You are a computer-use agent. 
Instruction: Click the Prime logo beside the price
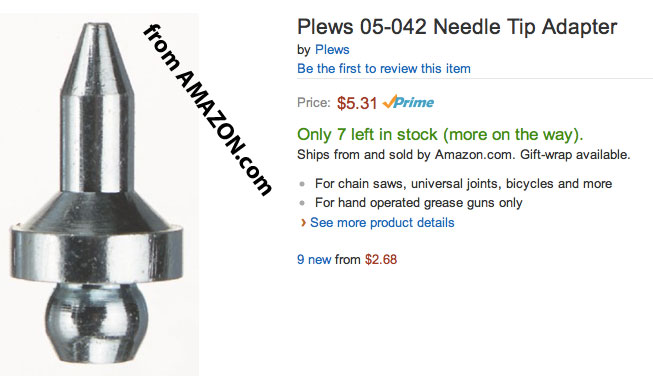pos(408,102)
